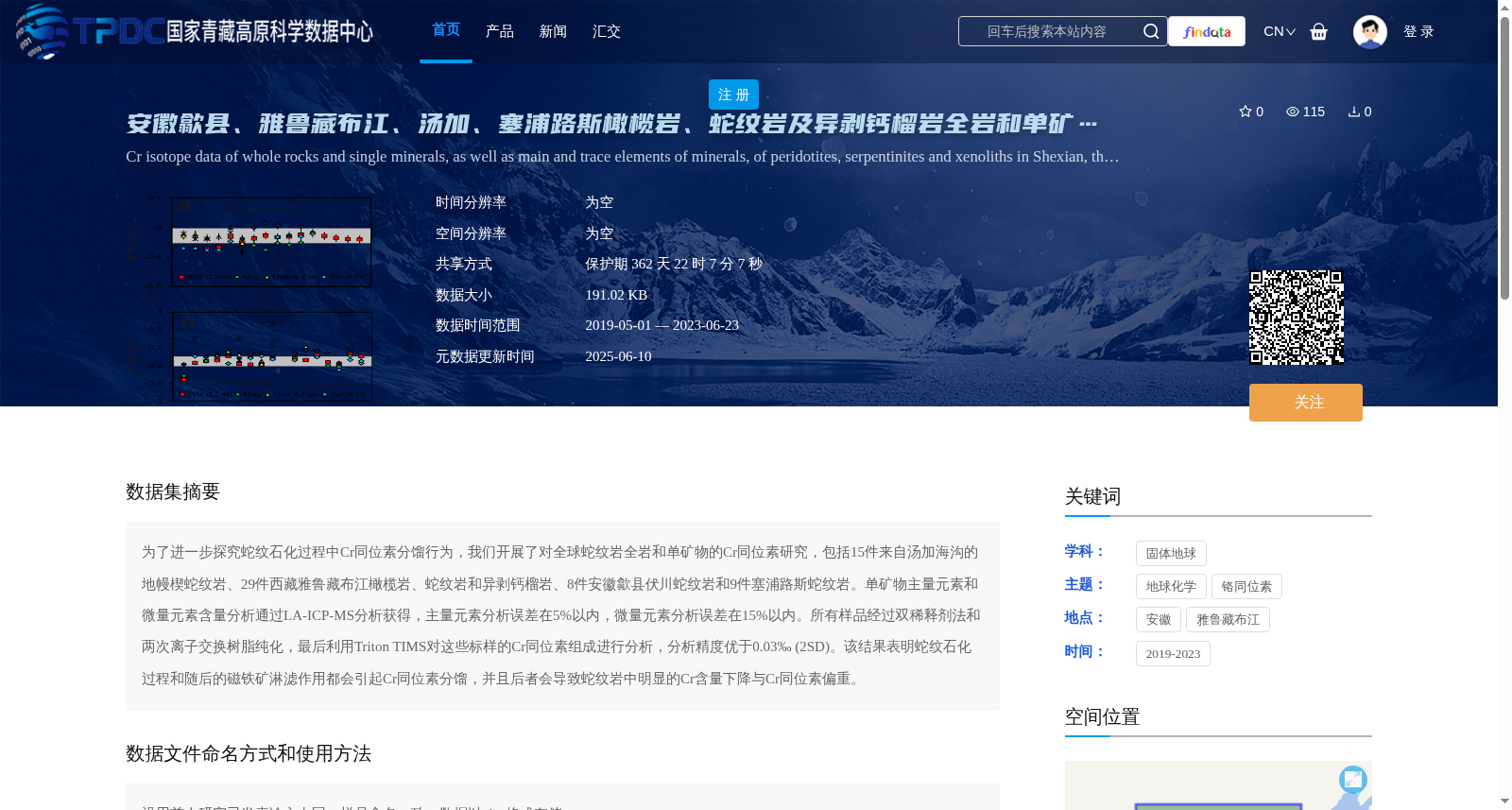Click the 保护期 sharing mode value
Viewport: 1512px width, 810px height.
coord(674,264)
